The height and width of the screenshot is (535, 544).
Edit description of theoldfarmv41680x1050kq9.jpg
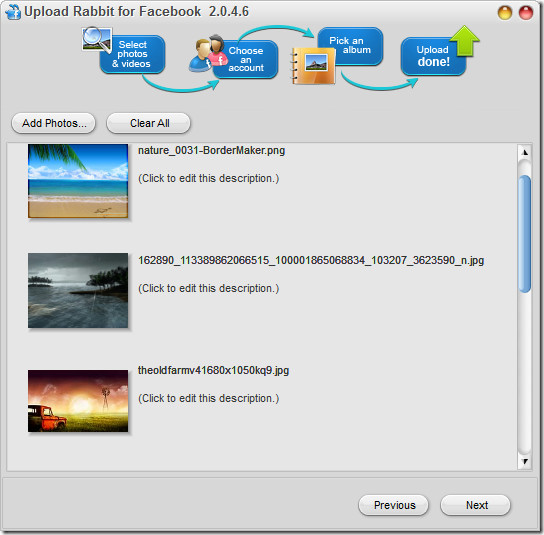click(209, 398)
